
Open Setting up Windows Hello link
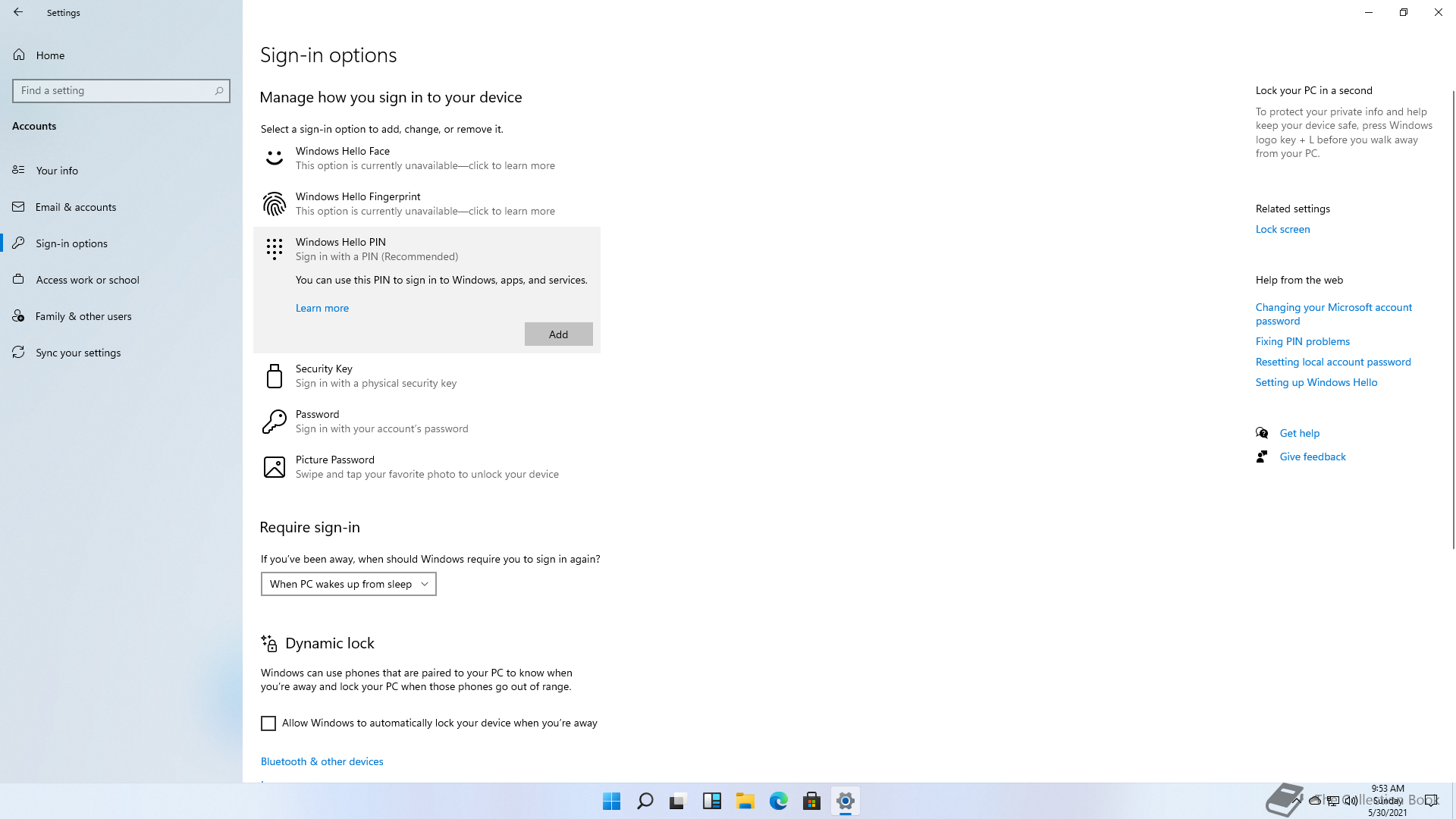(x=1316, y=381)
